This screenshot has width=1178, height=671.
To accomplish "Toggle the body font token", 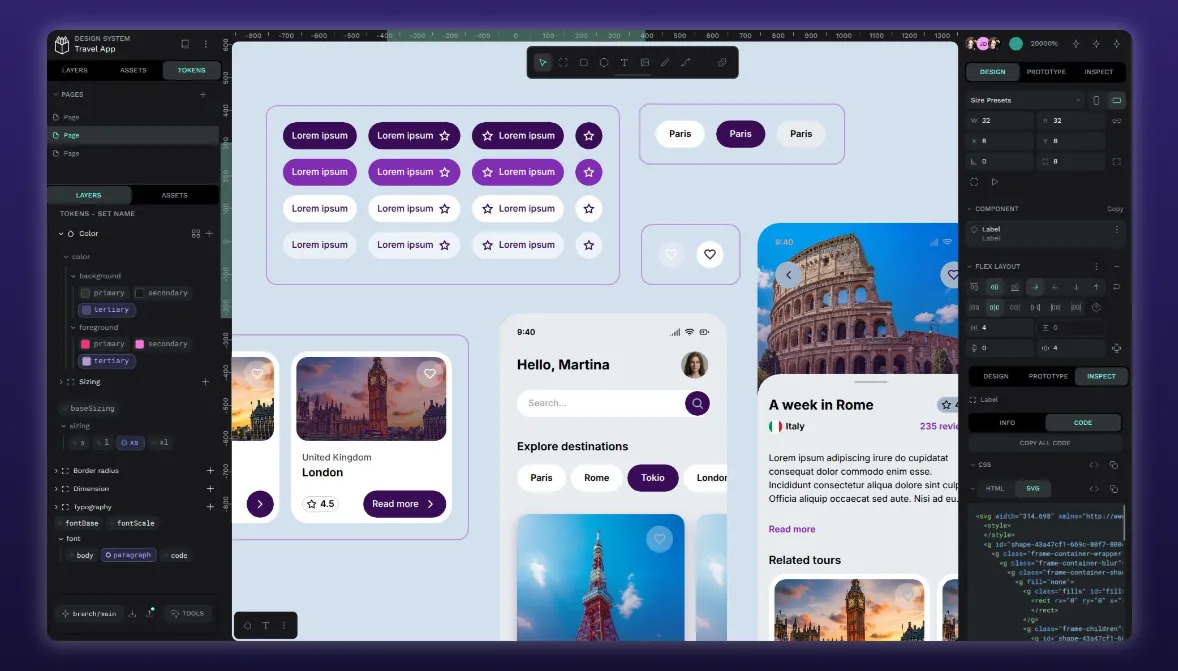I will 81,555.
